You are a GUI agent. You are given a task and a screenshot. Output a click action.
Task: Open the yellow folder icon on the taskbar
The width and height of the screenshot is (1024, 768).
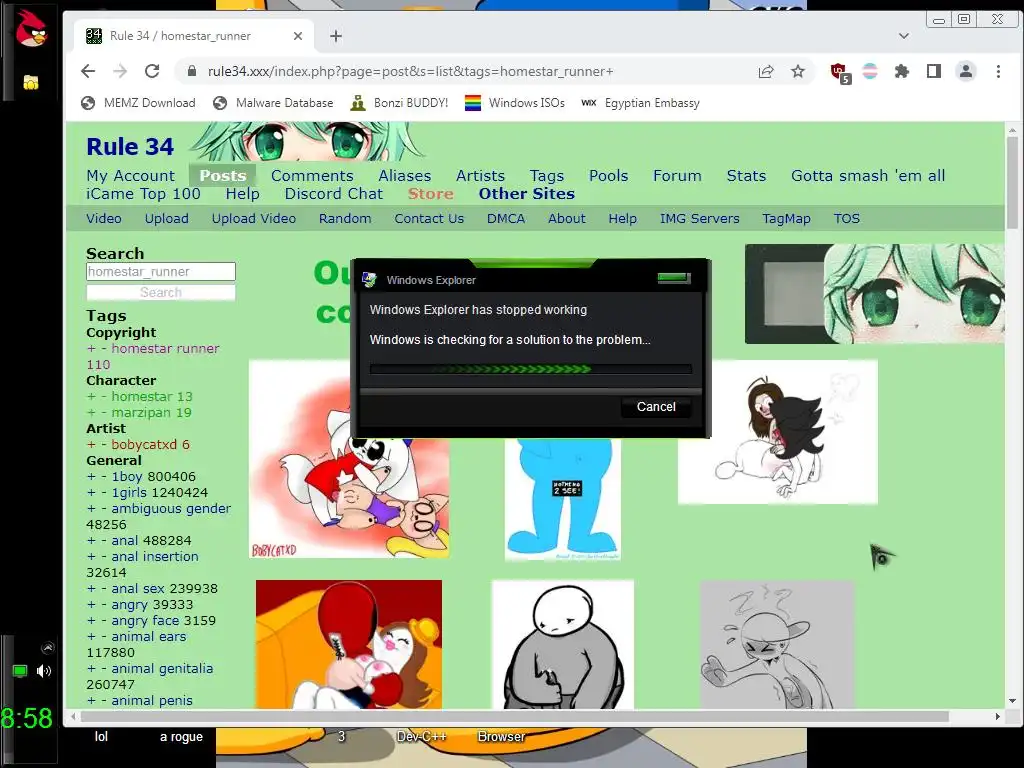pos(30,82)
